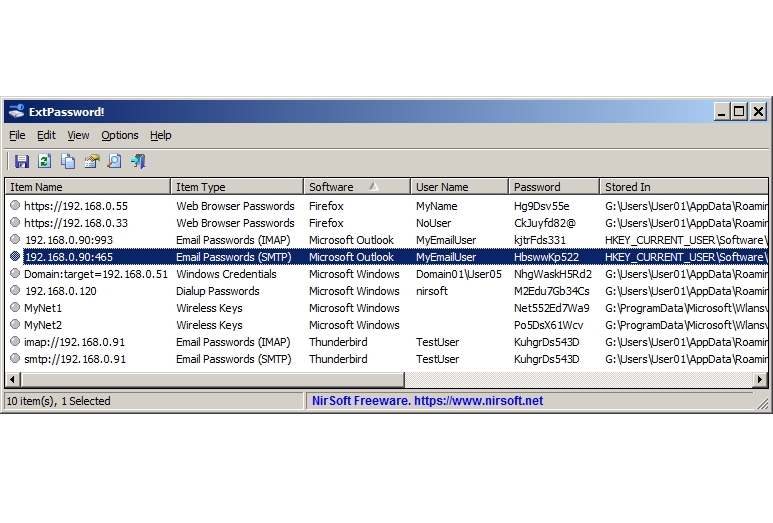Click the password cell HbswwKp522
This screenshot has width=773, height=523.
coord(546,257)
